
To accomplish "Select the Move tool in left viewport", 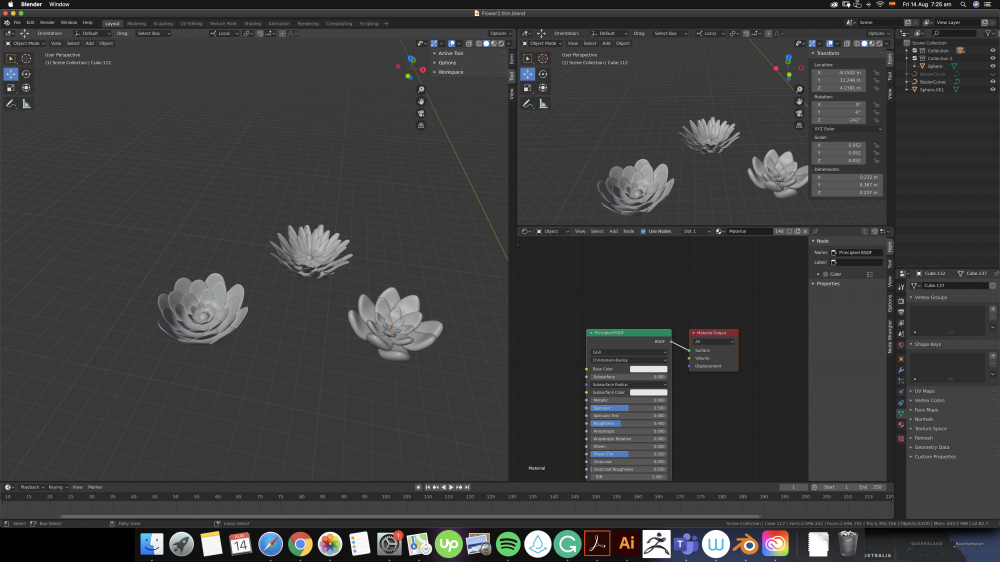I will click(11, 73).
